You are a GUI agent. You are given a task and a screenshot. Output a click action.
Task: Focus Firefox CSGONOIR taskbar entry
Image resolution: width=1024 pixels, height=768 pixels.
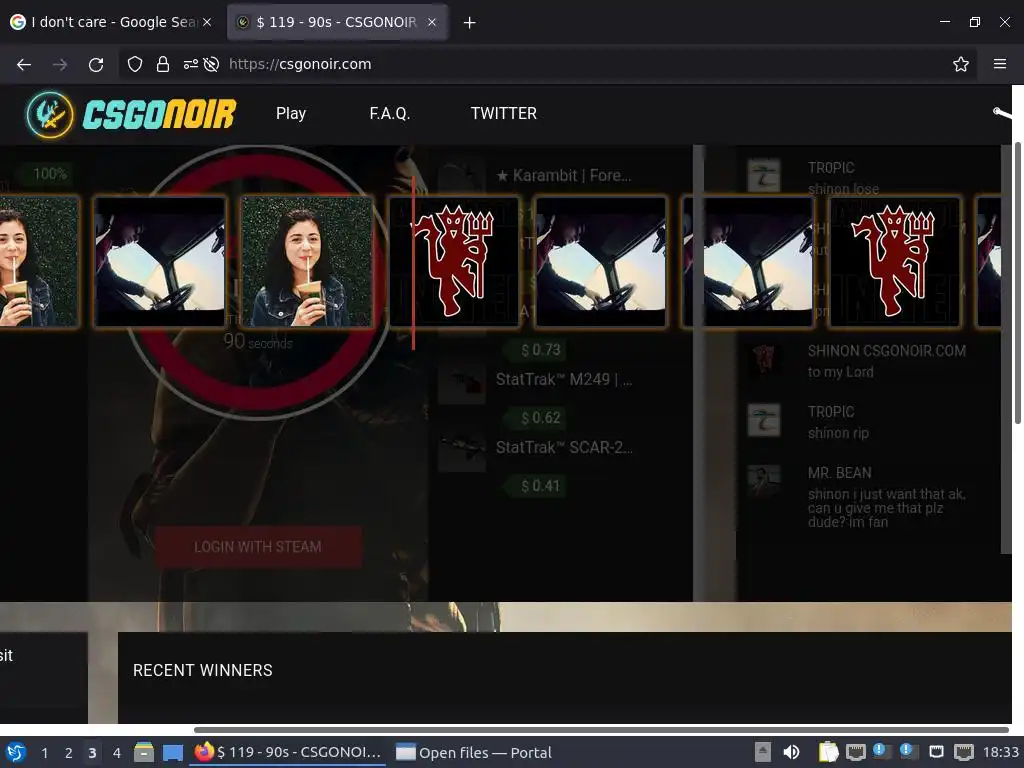287,752
